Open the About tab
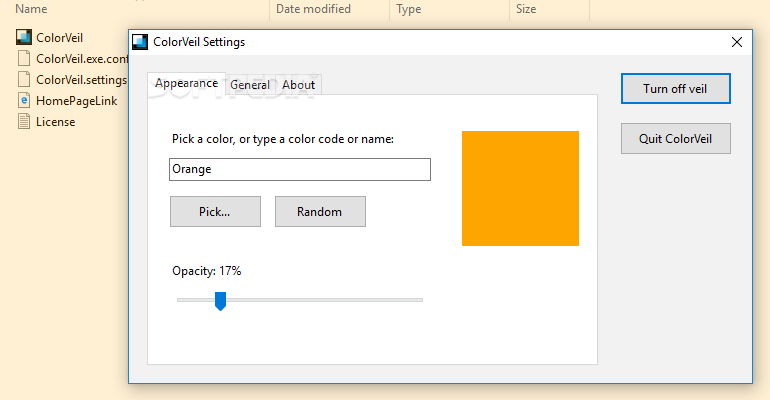 (298, 85)
